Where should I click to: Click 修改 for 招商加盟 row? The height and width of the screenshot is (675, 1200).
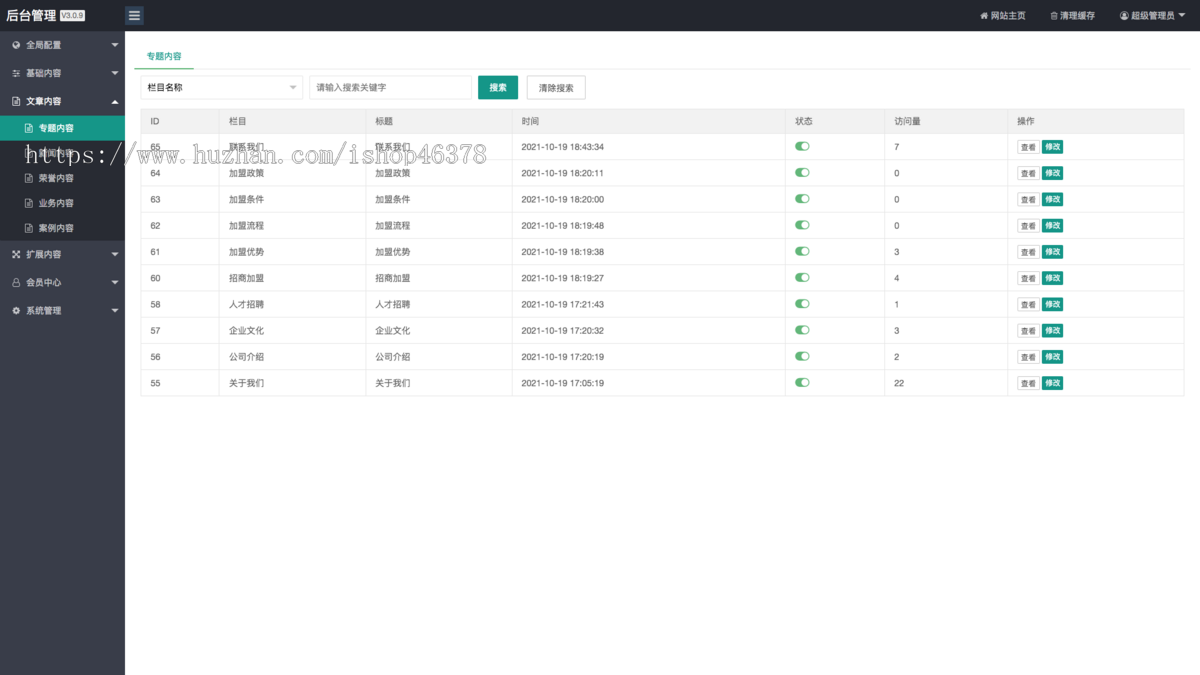1052,278
